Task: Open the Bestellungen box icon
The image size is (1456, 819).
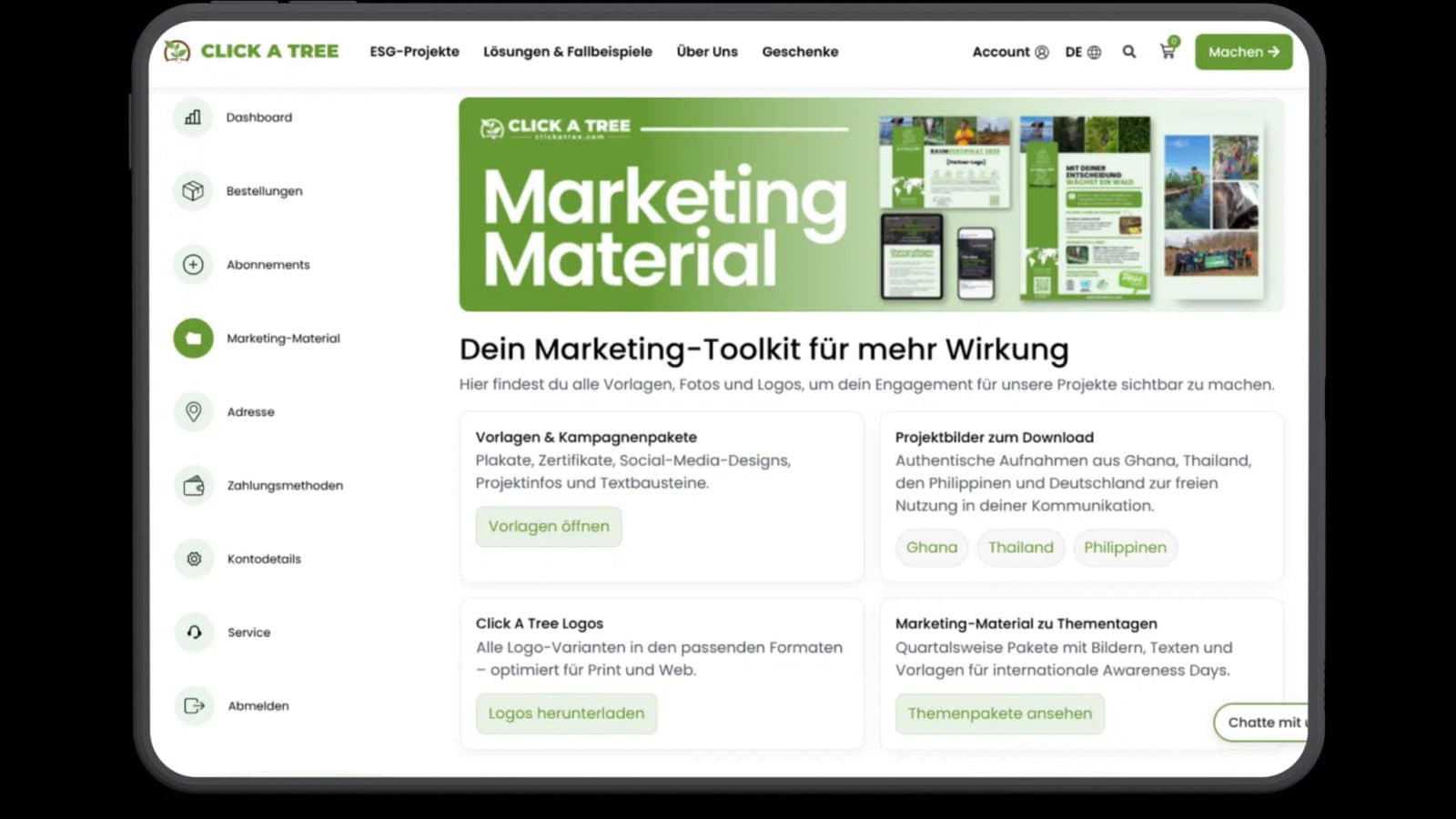Action: (193, 191)
